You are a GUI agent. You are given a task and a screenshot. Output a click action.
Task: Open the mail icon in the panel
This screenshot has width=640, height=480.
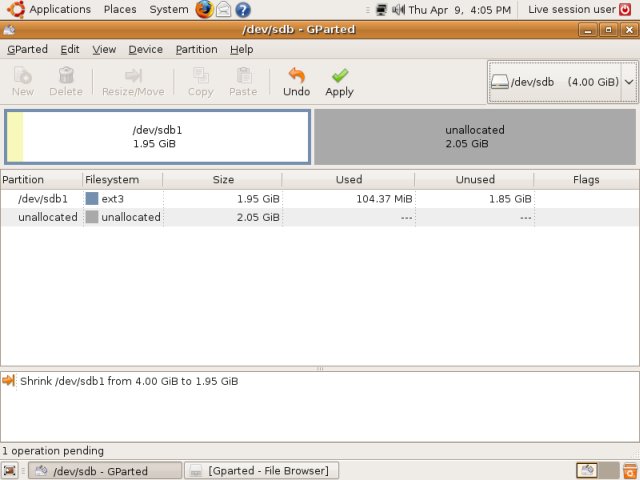tap(224, 9)
